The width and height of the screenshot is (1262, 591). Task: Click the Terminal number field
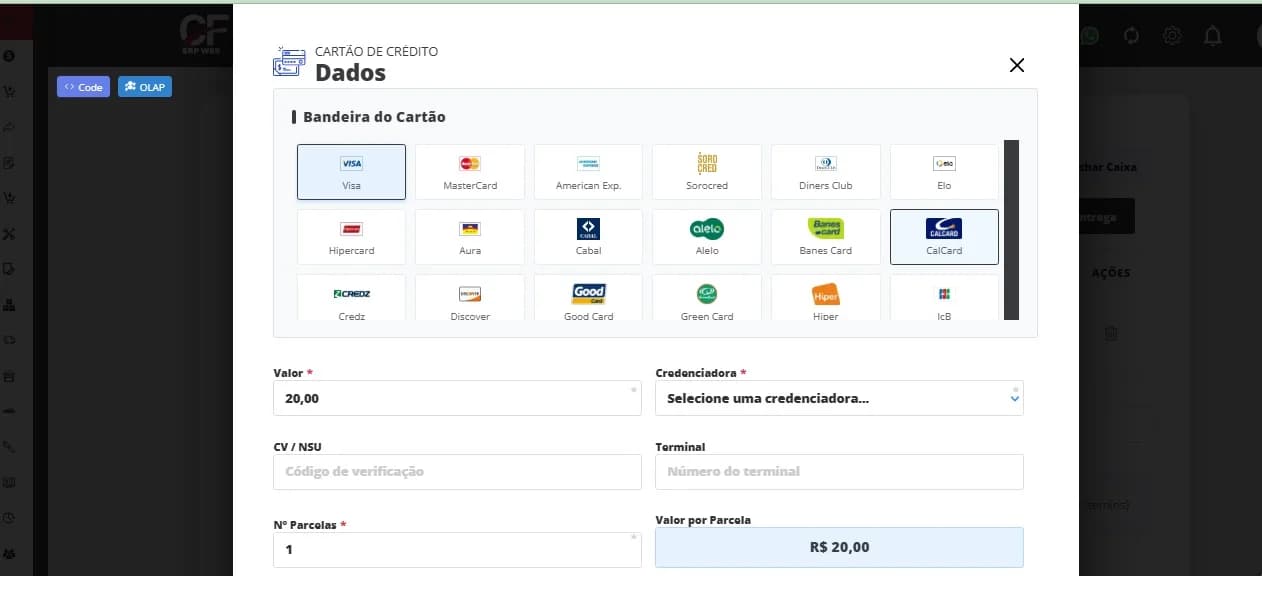pyautogui.click(x=839, y=472)
